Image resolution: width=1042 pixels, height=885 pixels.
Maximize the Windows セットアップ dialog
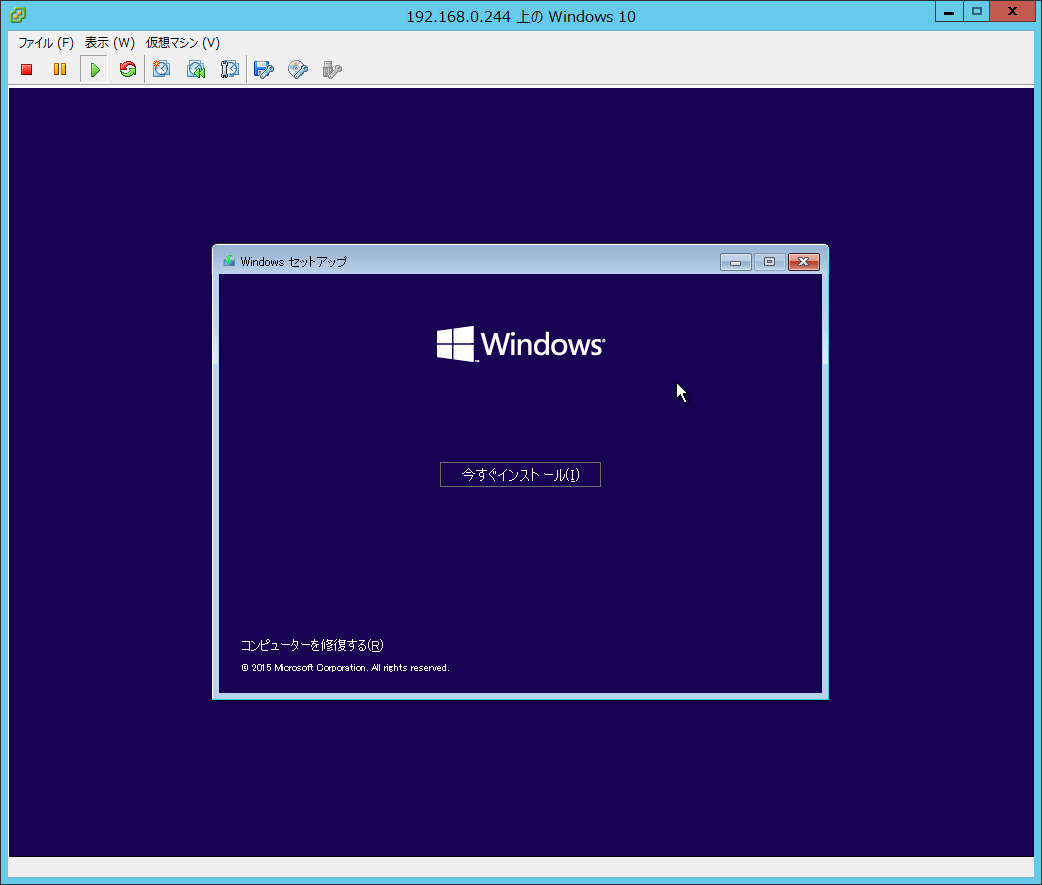(x=770, y=262)
